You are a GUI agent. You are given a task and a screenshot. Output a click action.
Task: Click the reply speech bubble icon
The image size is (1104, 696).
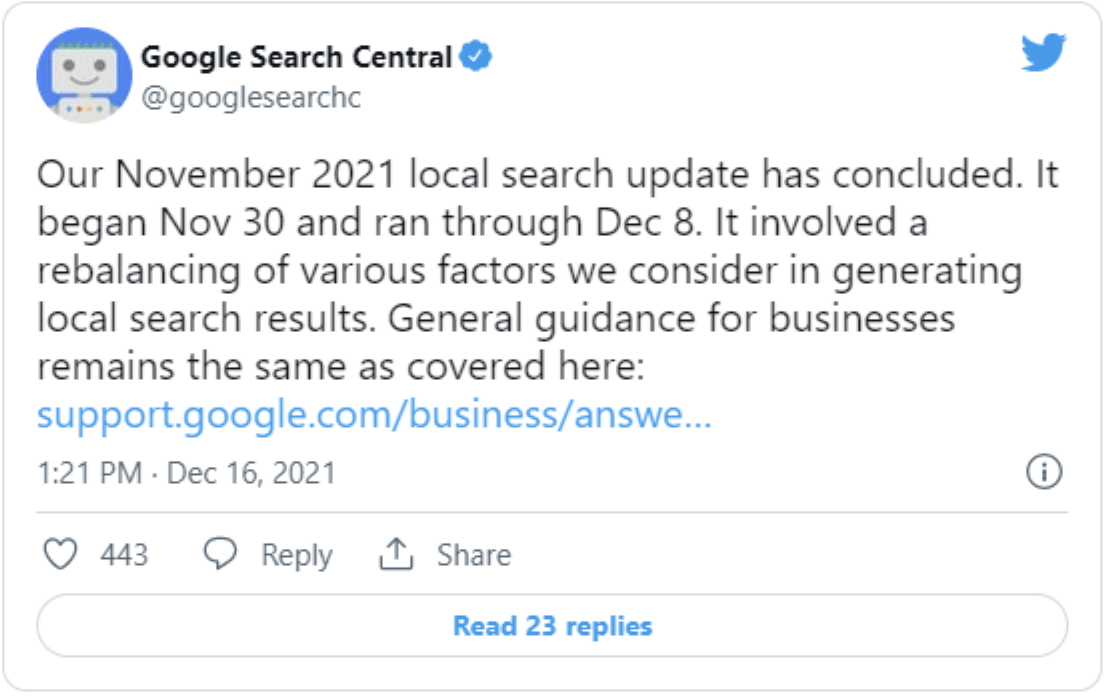click(220, 554)
